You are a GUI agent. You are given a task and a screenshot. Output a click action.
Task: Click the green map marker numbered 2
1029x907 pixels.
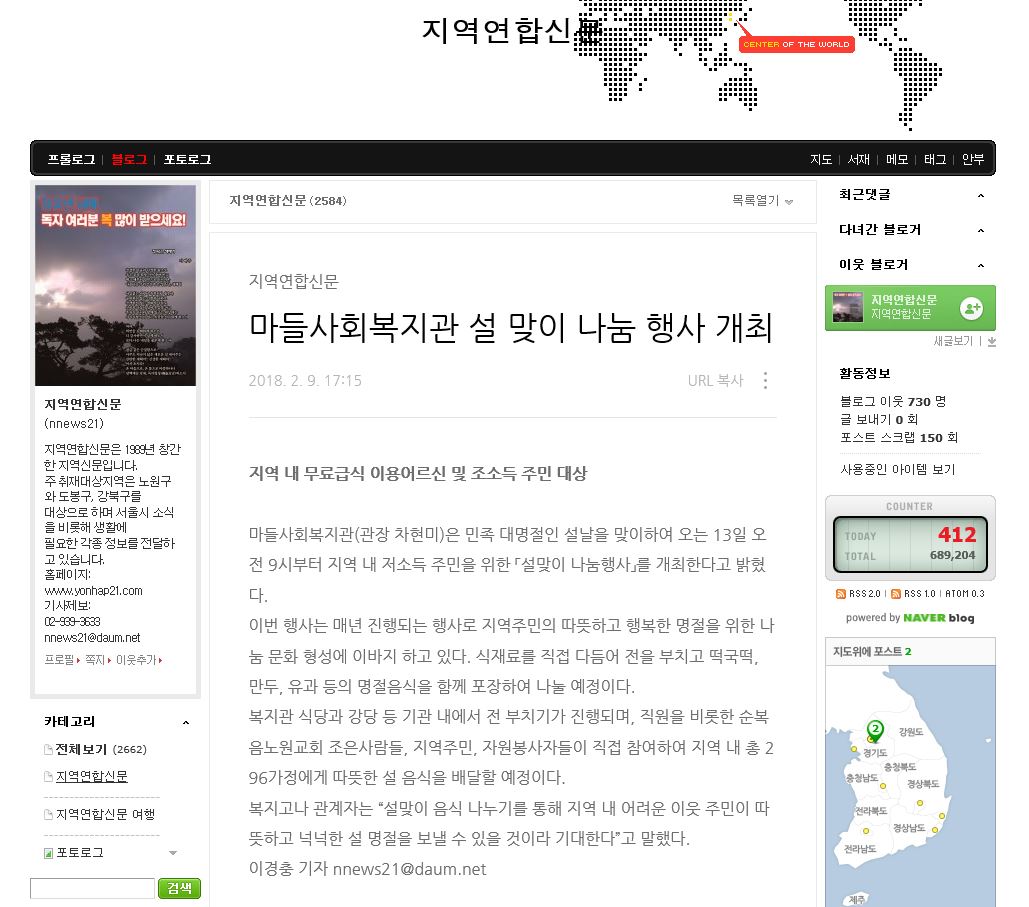[875, 730]
